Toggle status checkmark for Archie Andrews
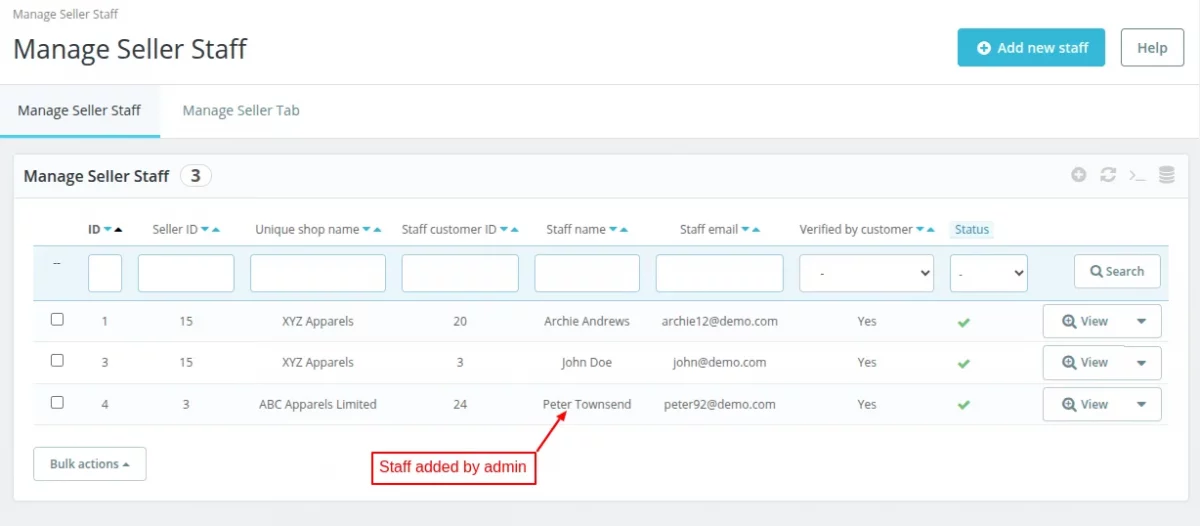Screen dimensions: 1200x526 964,322
